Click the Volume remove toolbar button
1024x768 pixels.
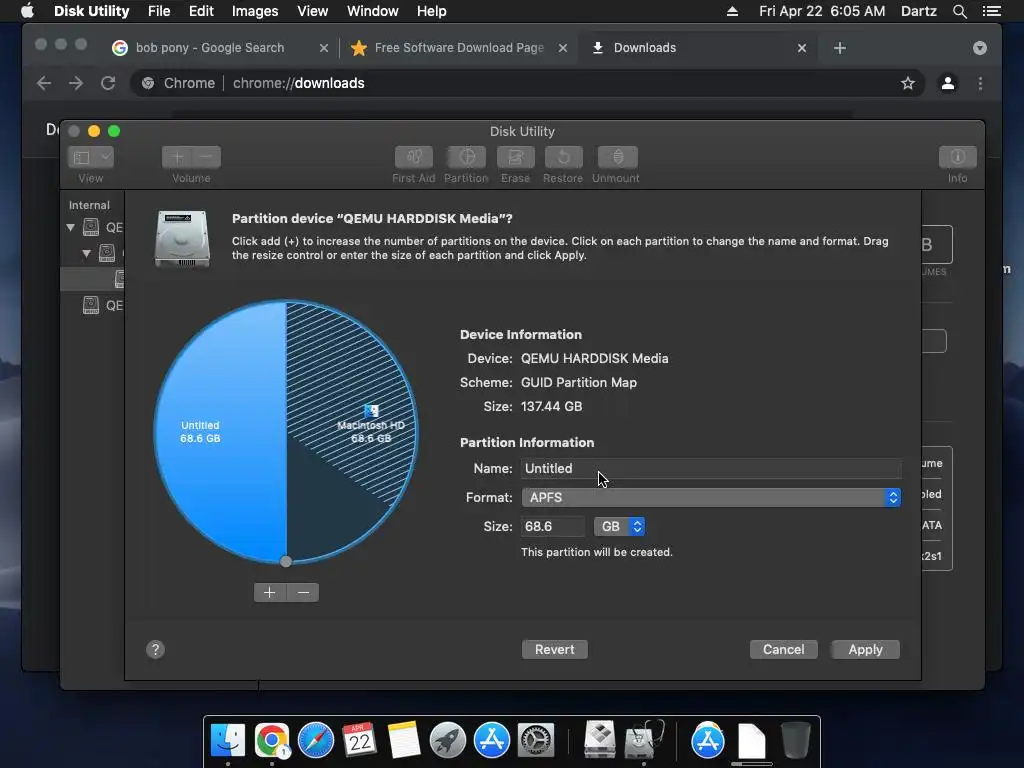[x=206, y=157]
